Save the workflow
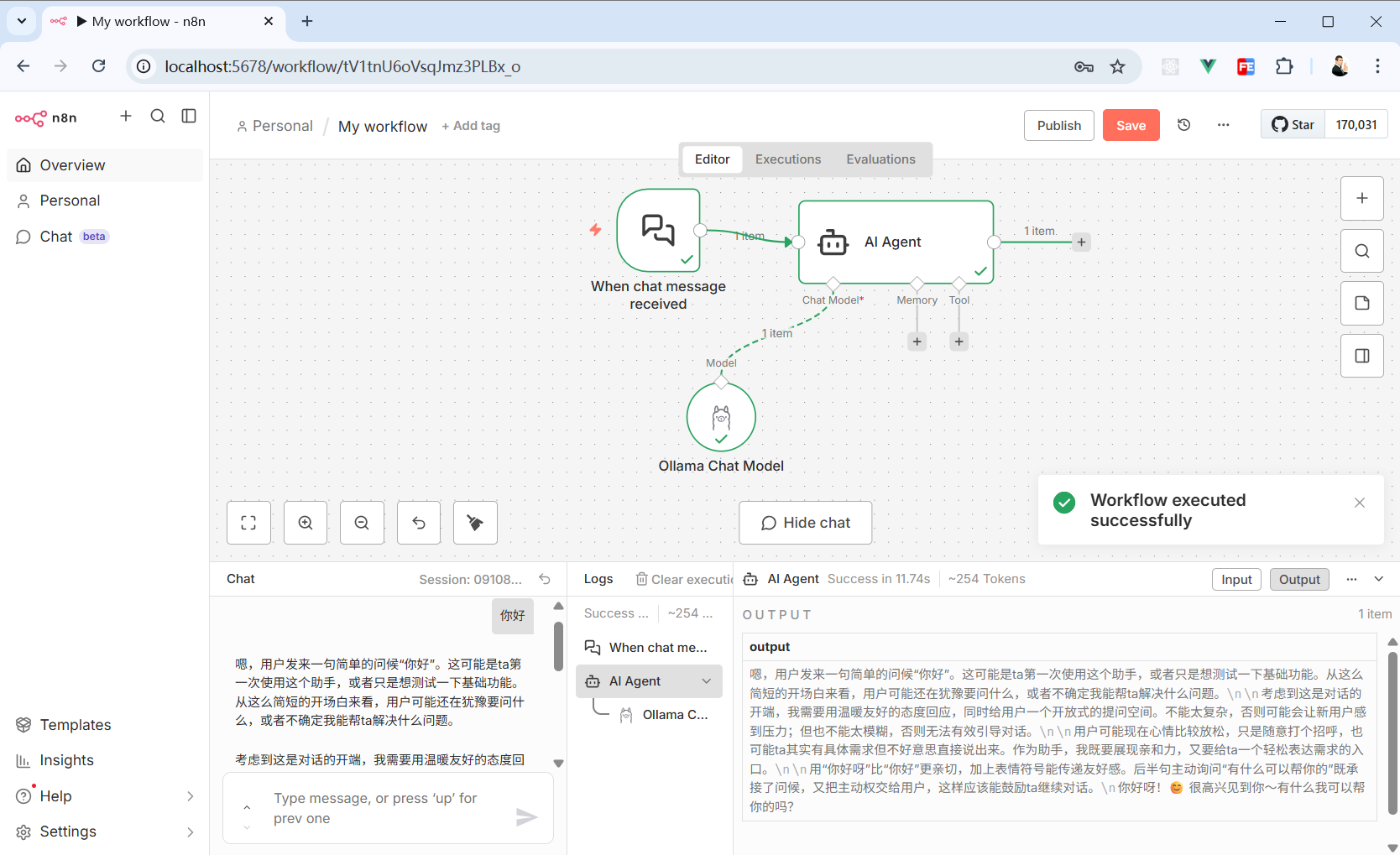This screenshot has height=855, width=1400. tap(1131, 125)
